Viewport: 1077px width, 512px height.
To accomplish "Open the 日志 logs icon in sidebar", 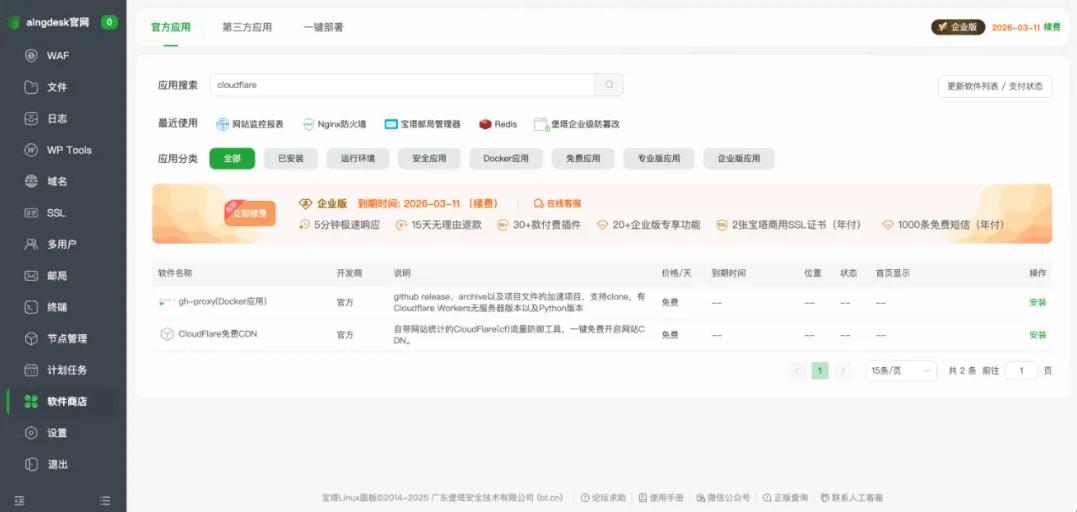I will (31, 118).
